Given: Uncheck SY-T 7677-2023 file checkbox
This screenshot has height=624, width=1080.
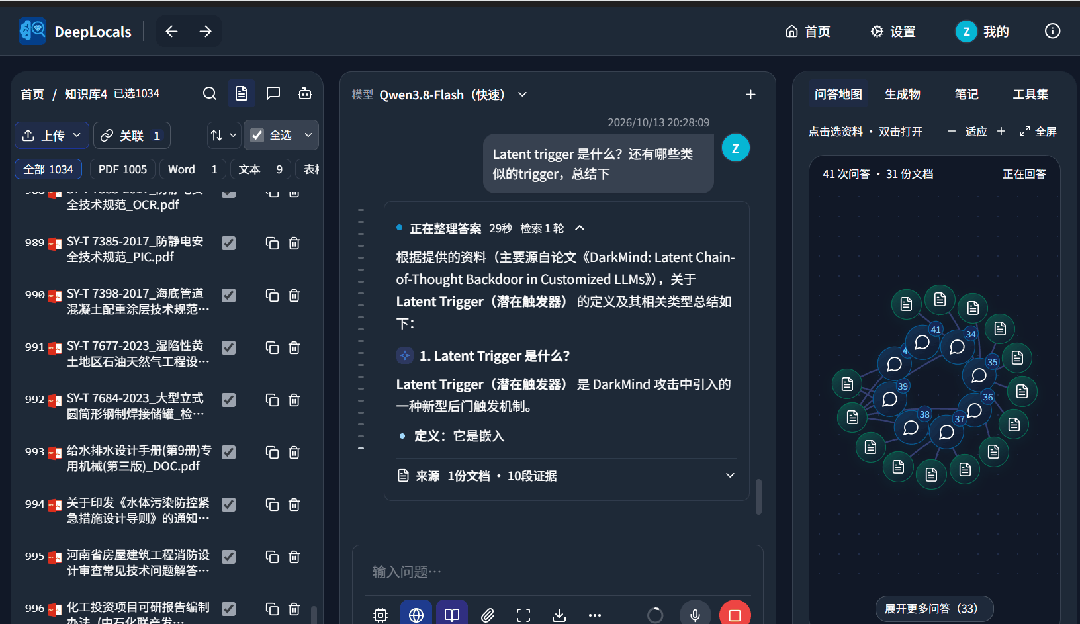Looking at the screenshot, I should pyautogui.click(x=229, y=348).
